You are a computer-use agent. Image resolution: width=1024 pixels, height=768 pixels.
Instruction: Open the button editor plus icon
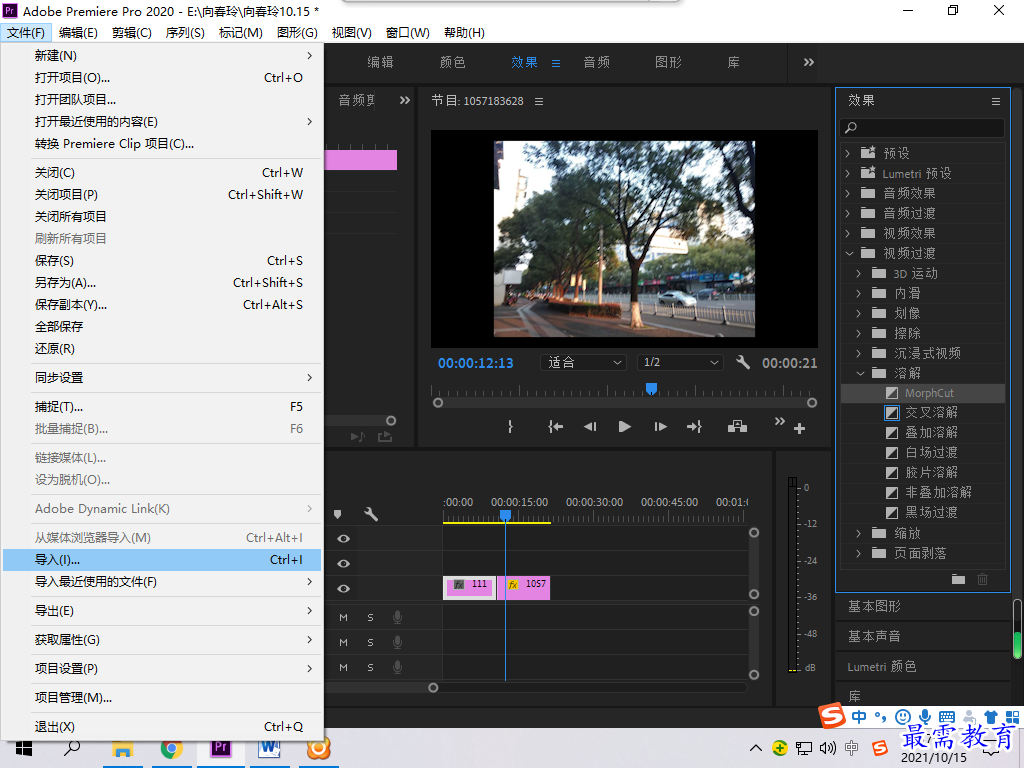click(799, 428)
